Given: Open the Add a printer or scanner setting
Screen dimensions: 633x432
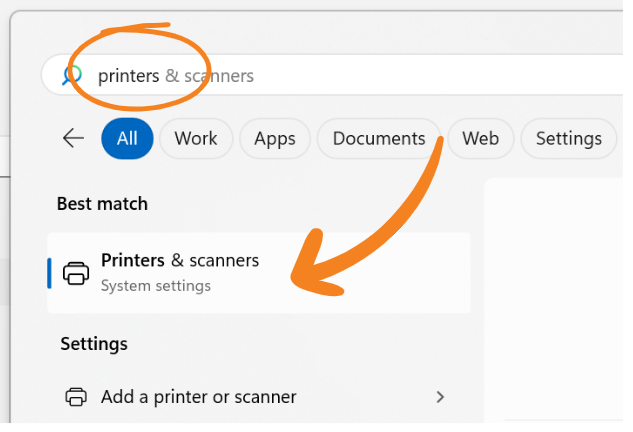Looking at the screenshot, I should click(x=255, y=397).
